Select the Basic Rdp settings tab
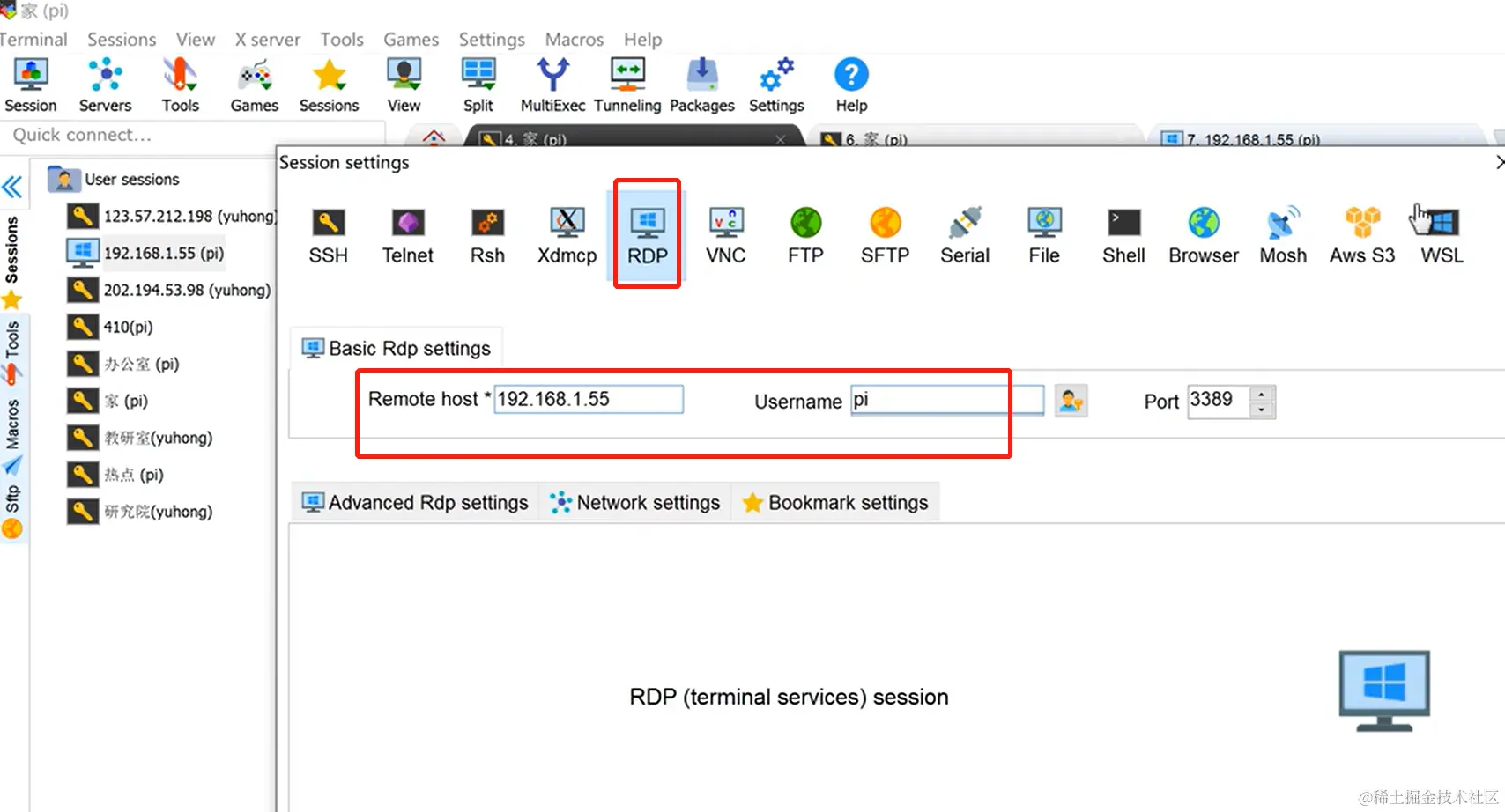This screenshot has width=1505, height=812. point(397,348)
